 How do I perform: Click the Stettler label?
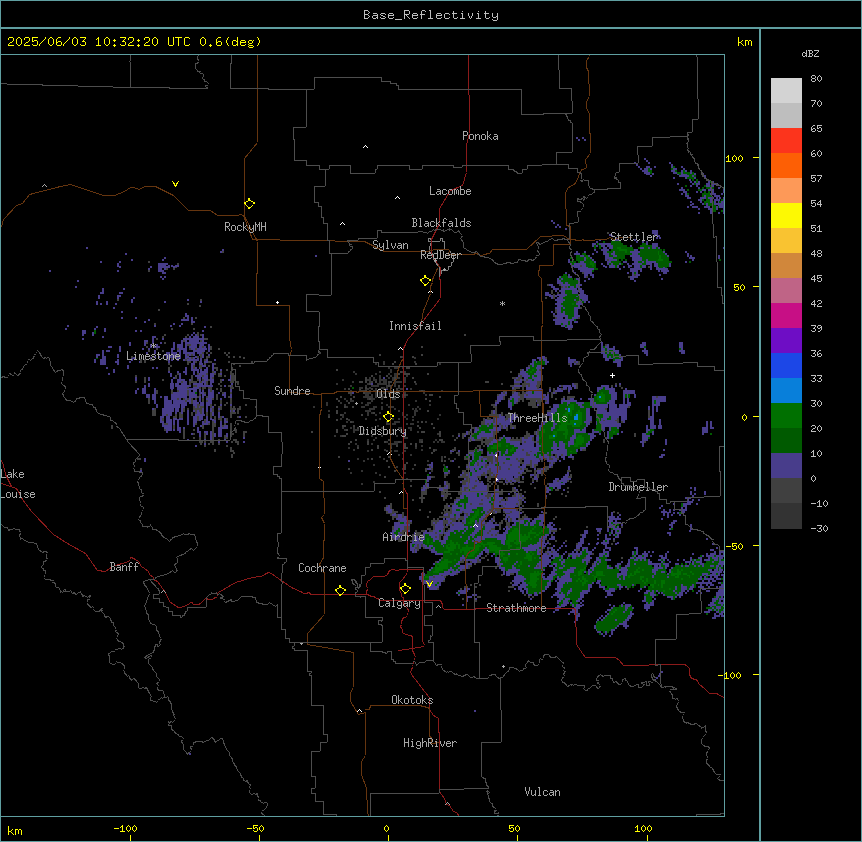tap(634, 237)
